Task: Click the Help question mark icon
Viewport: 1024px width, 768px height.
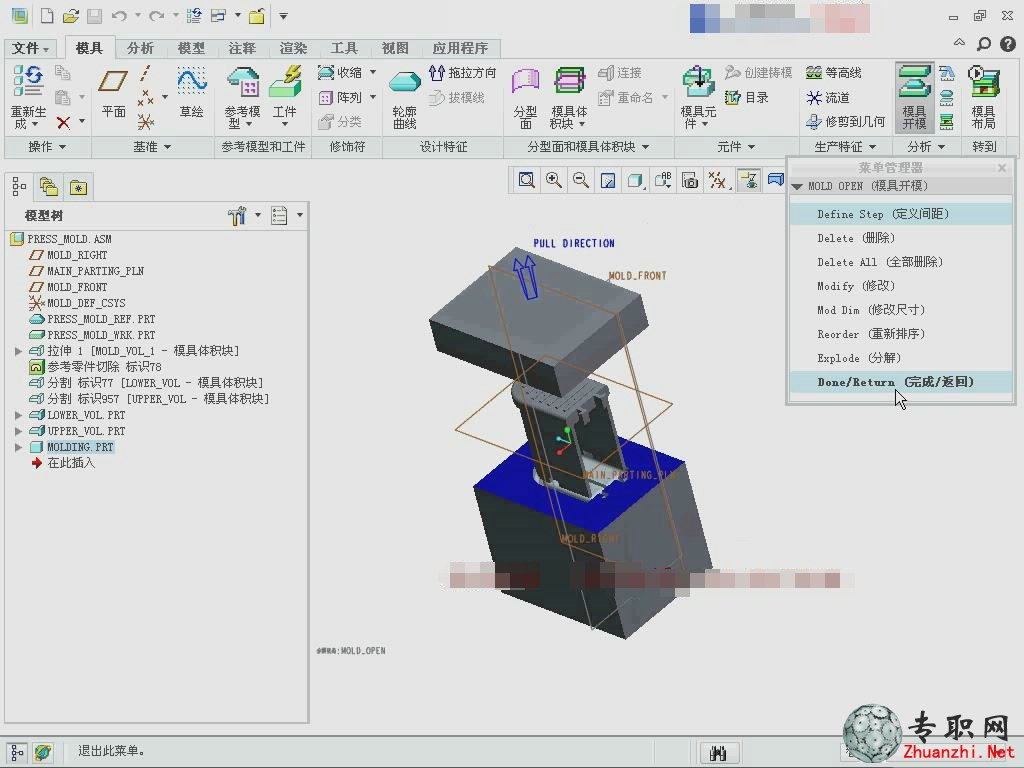Action: [x=1008, y=44]
